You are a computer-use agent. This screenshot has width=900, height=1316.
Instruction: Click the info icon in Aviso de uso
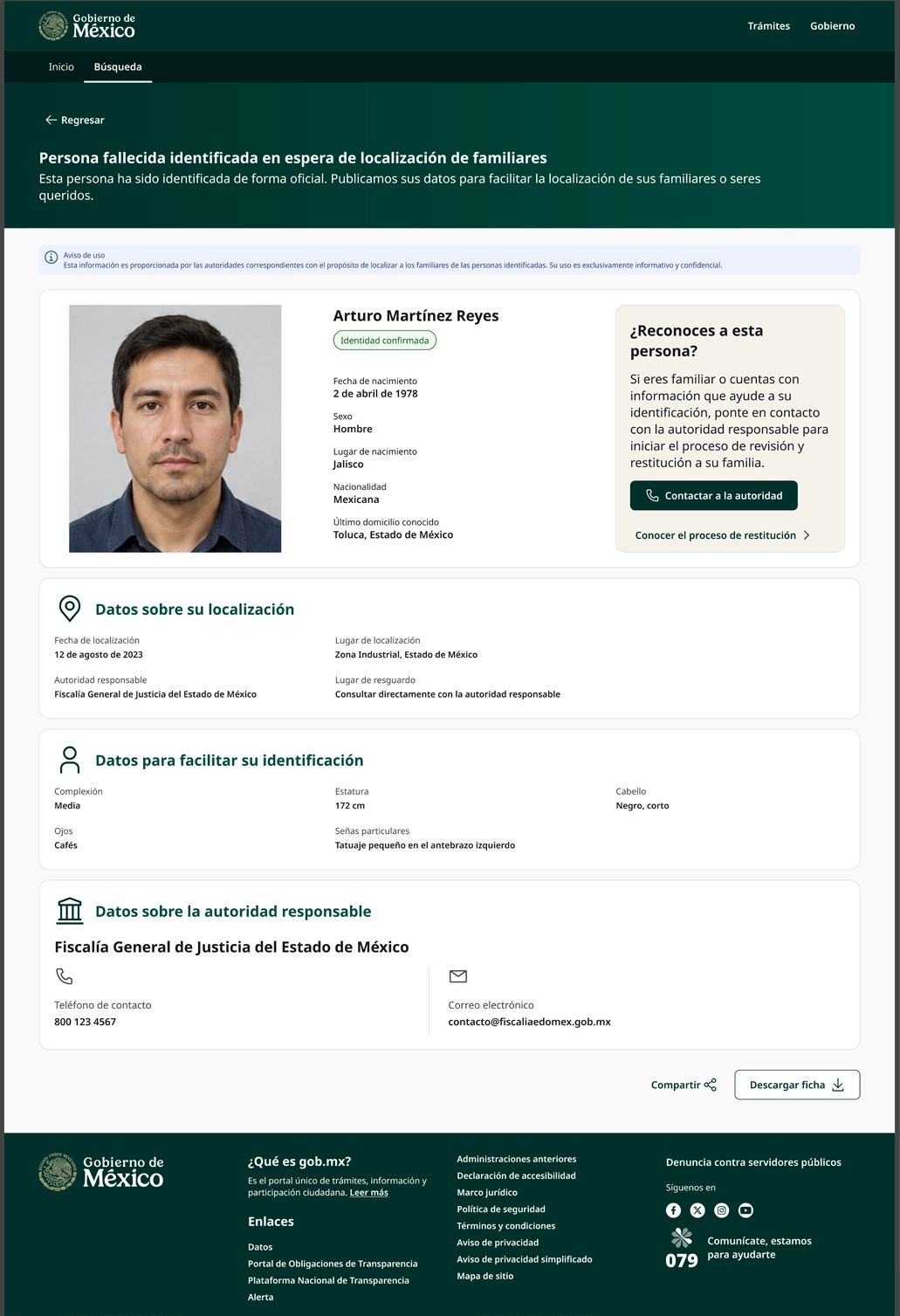[52, 258]
